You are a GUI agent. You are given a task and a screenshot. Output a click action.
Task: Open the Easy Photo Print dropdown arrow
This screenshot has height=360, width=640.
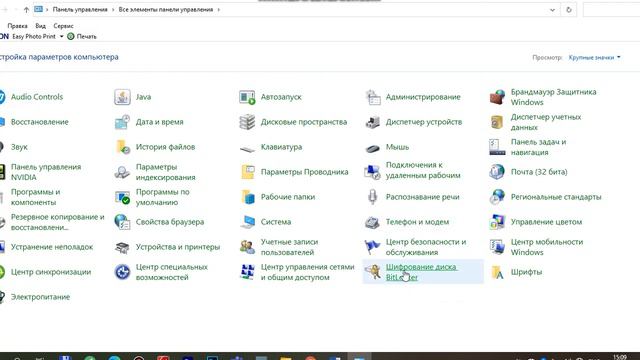(61, 36)
